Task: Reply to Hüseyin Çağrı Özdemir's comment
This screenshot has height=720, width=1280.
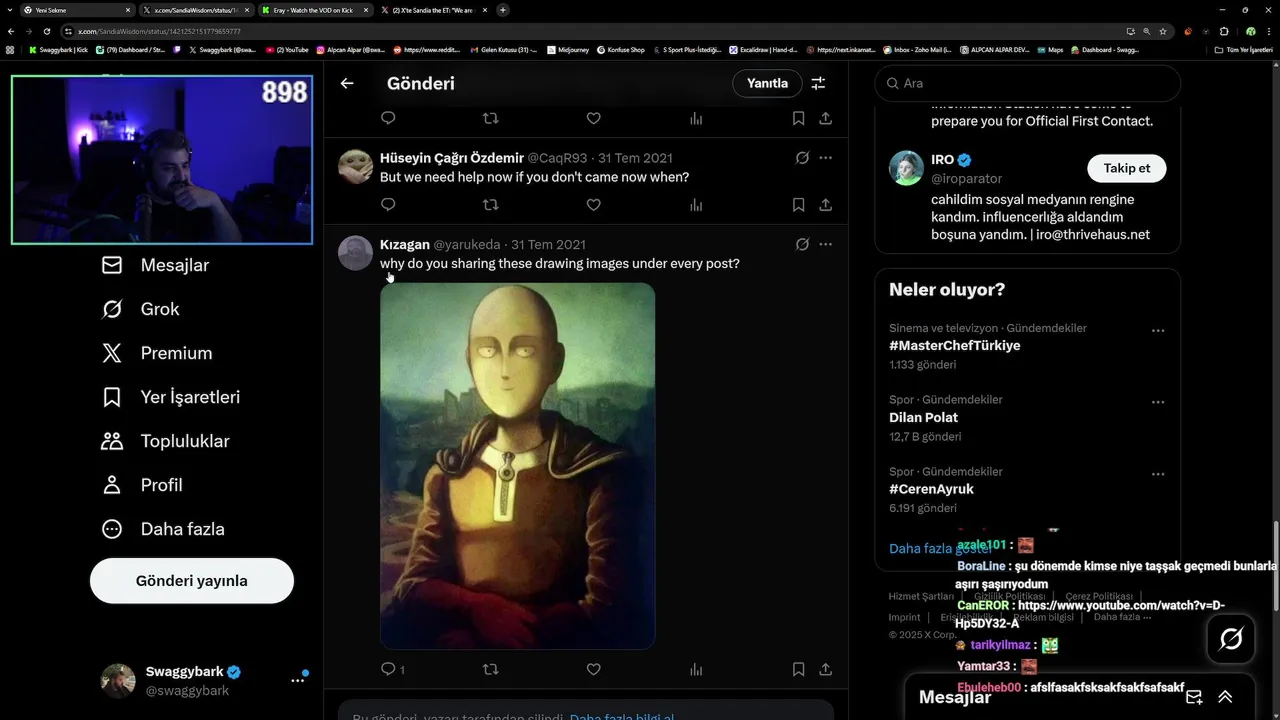Action: pyautogui.click(x=388, y=205)
